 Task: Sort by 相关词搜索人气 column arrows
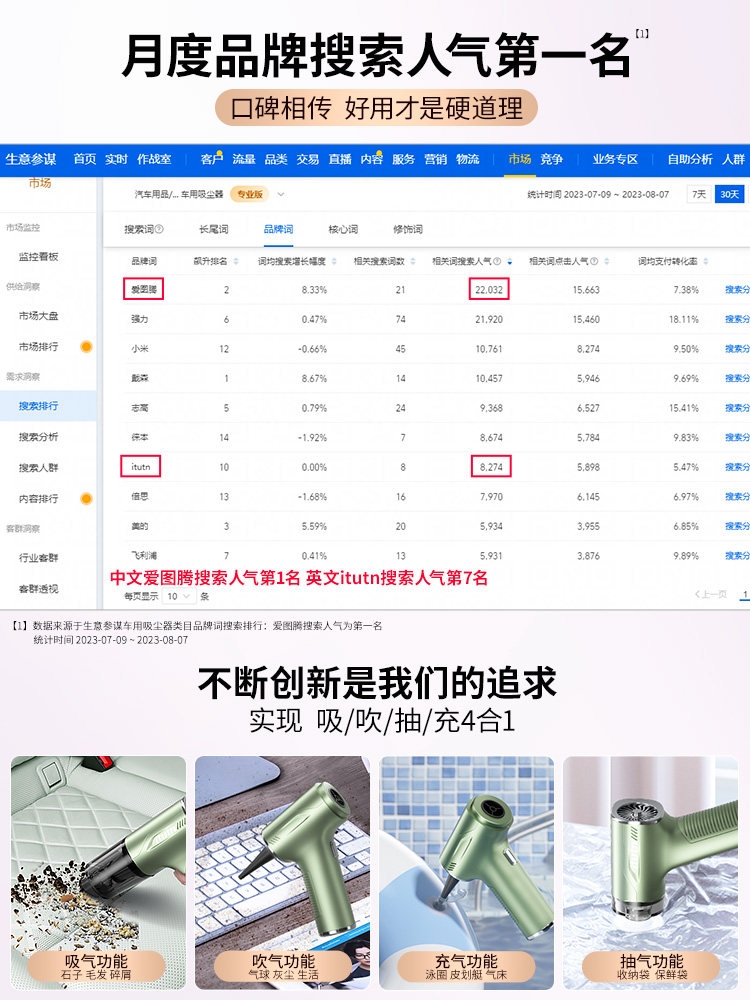pyautogui.click(x=510, y=261)
